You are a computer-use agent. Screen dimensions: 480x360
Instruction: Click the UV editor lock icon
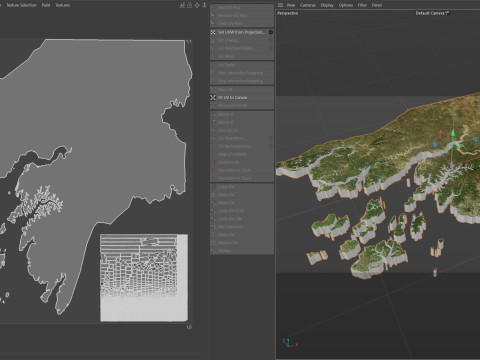[x=189, y=5]
